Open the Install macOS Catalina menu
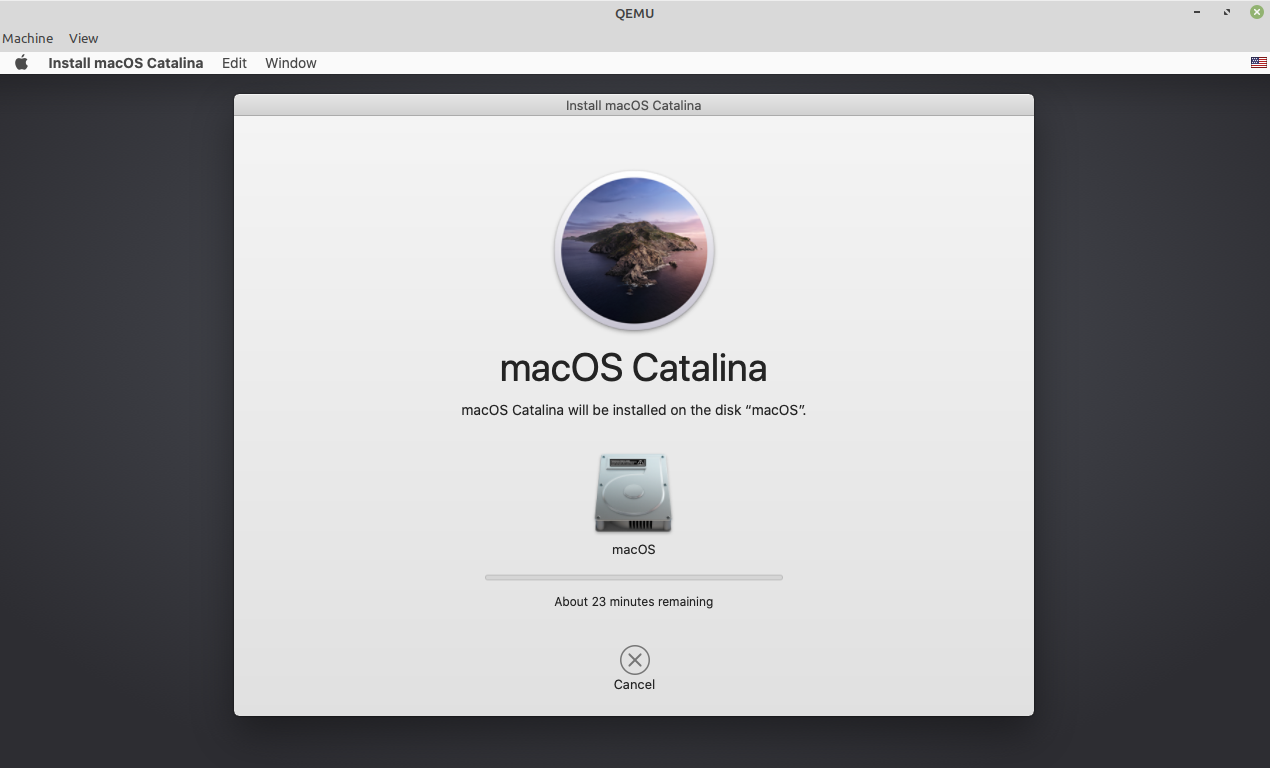This screenshot has width=1270, height=768. (125, 62)
